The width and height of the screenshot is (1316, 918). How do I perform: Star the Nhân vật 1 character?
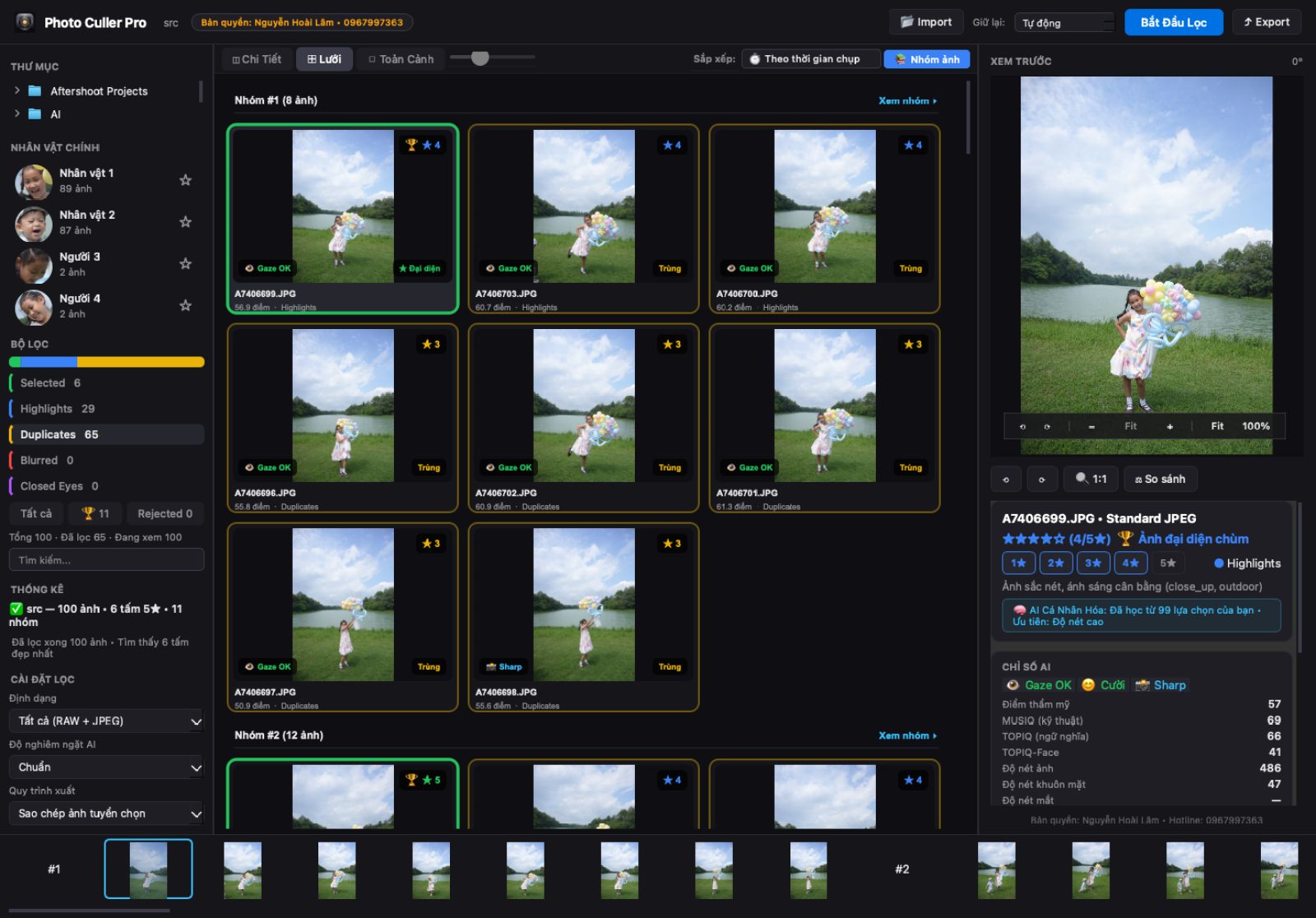coord(186,180)
